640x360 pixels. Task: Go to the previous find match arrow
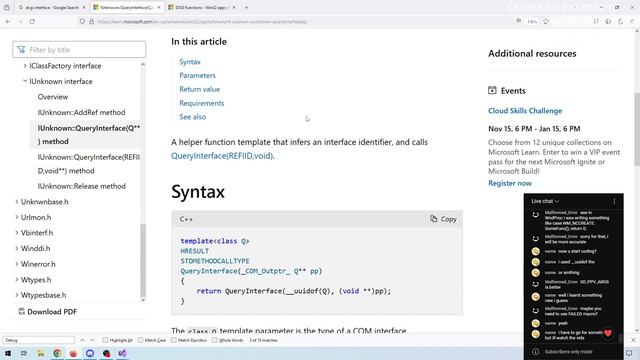coord(82,340)
